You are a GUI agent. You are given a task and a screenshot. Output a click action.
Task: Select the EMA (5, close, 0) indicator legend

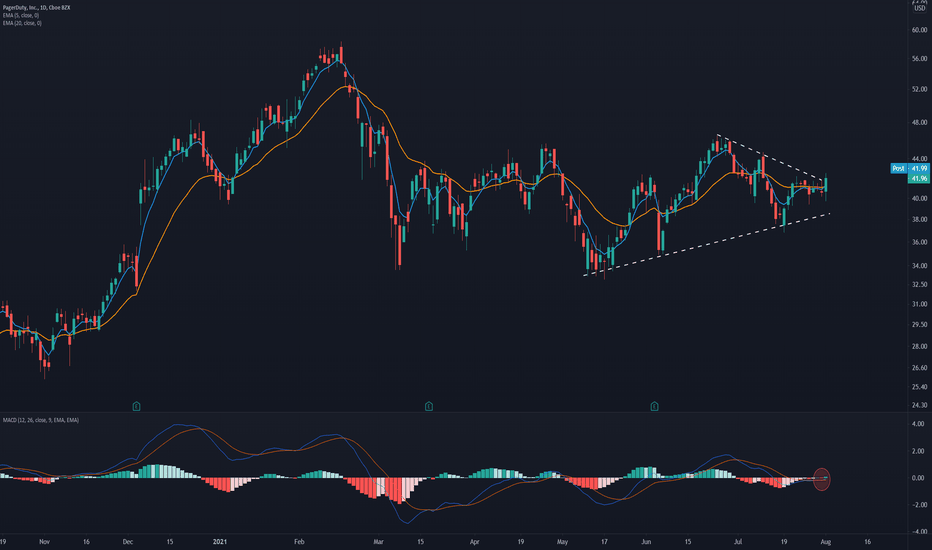(x=21, y=15)
